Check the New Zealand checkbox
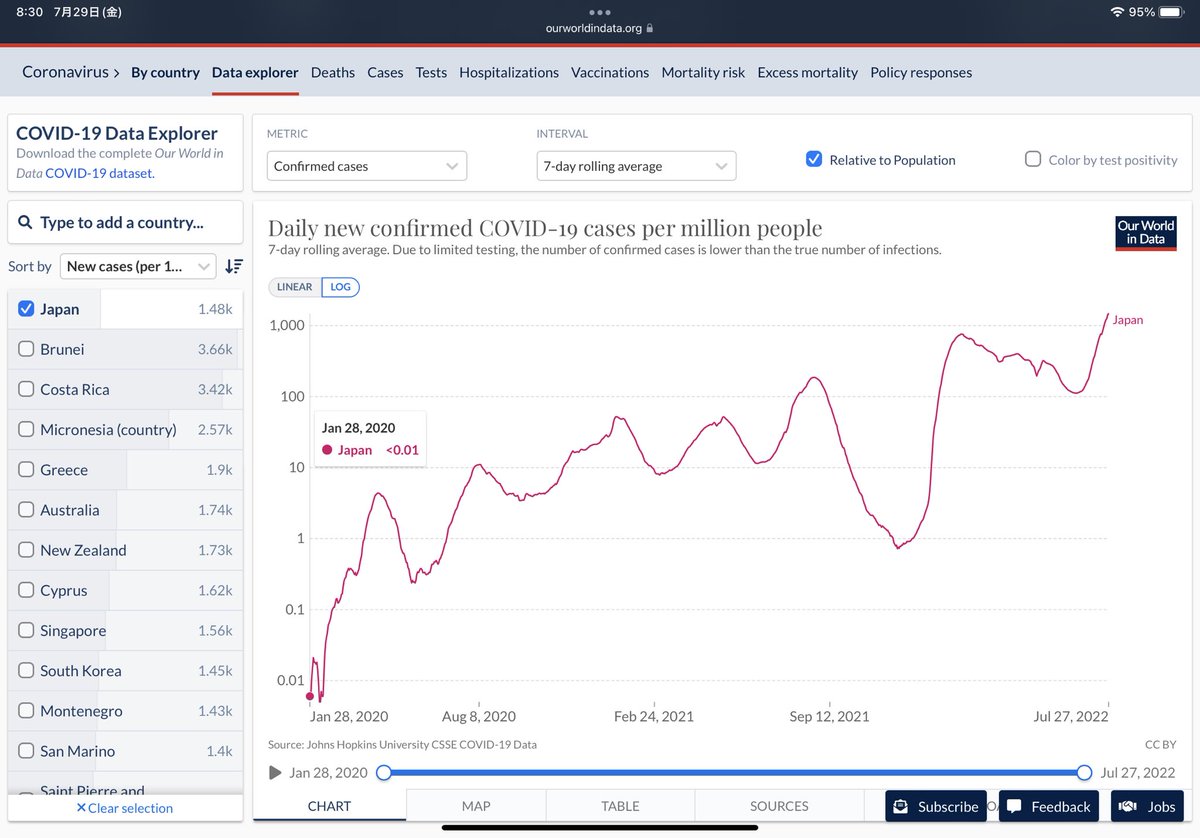1200x838 pixels. coord(27,550)
